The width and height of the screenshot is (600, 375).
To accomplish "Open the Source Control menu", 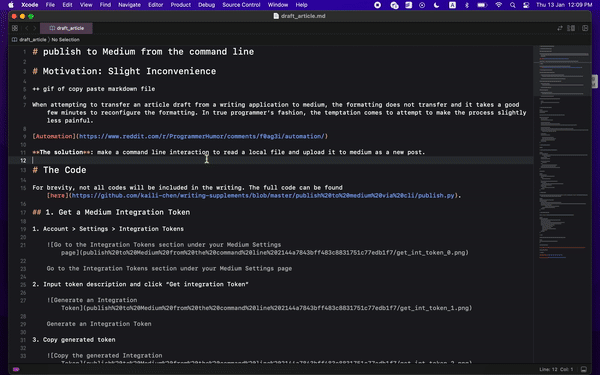I will (x=241, y=5).
